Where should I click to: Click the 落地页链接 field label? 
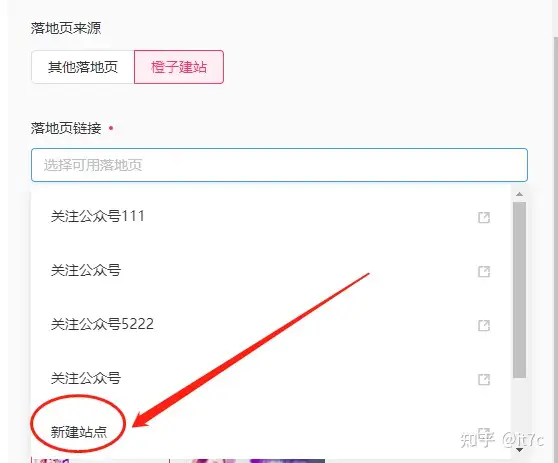coord(66,128)
